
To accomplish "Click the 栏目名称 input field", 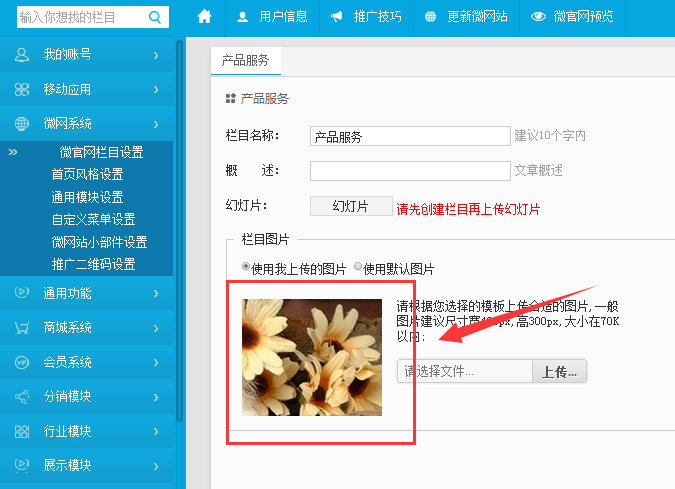I will coord(410,136).
